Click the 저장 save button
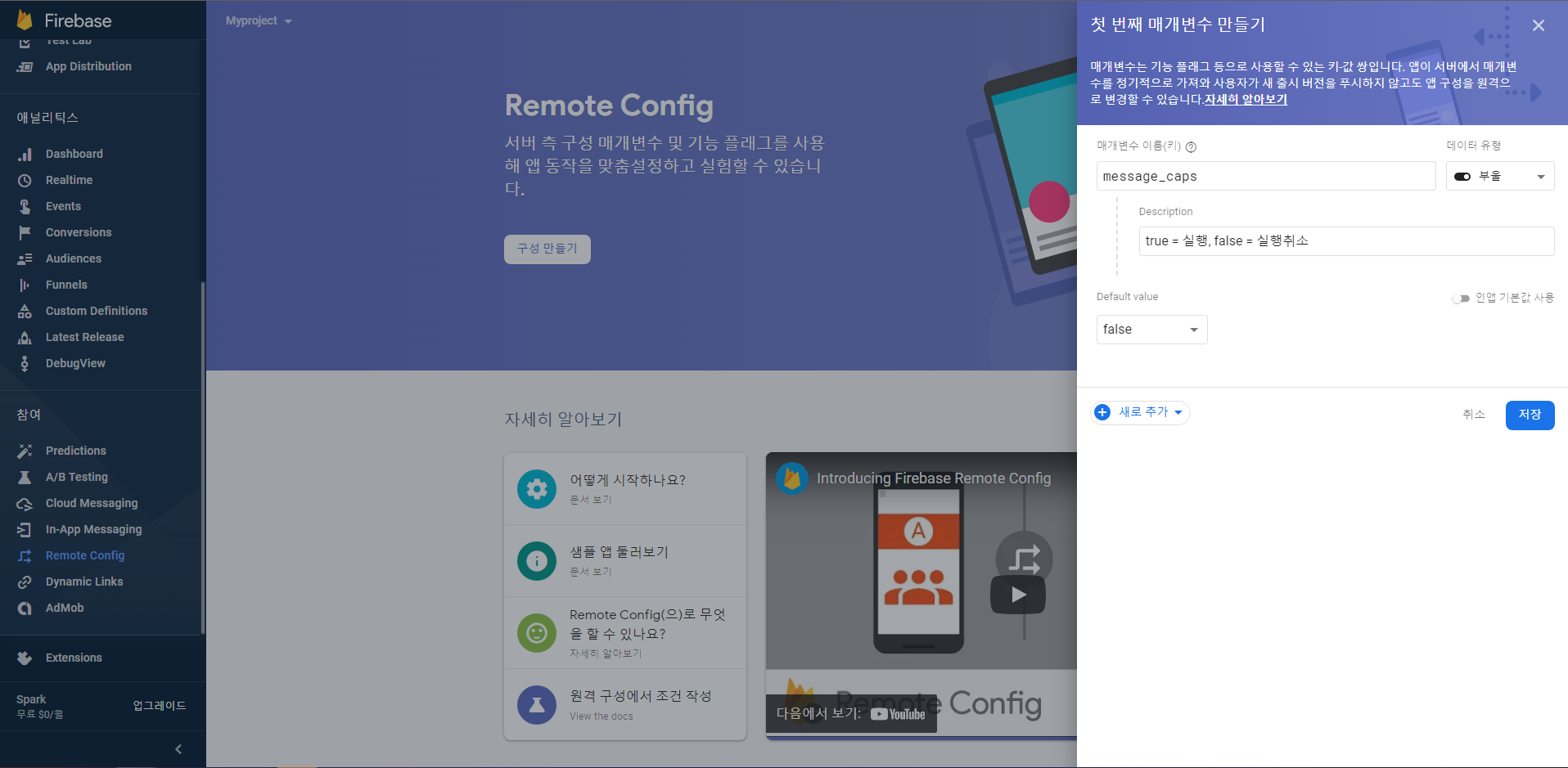Screen dimensions: 1568x768 tap(1530, 415)
